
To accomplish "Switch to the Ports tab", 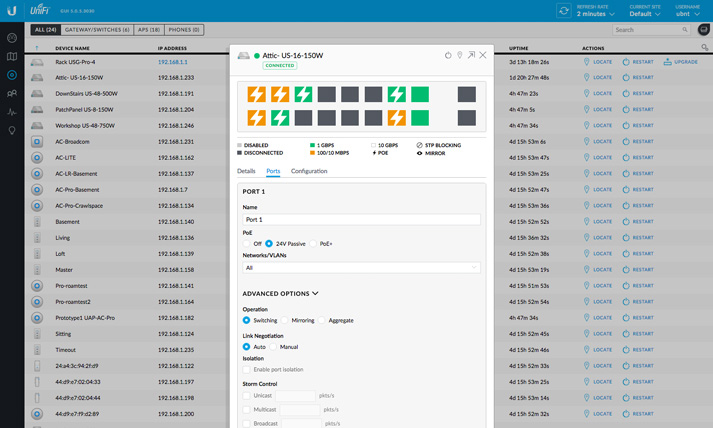I will click(273, 171).
